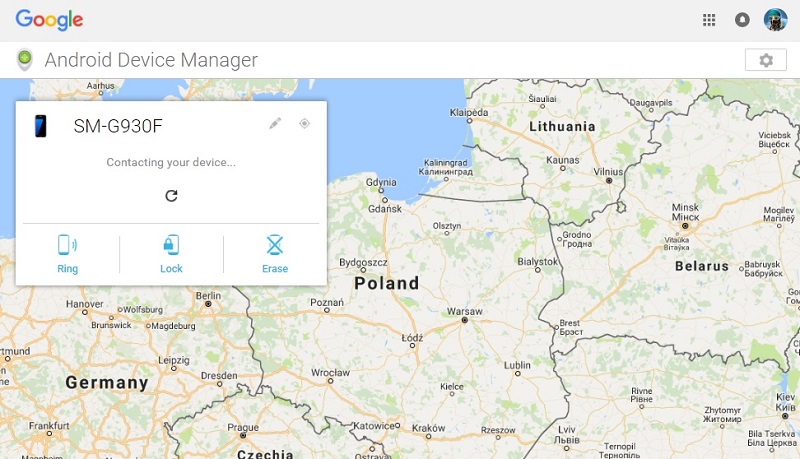Select the Erase label
This screenshot has height=459, width=800.
[x=275, y=269]
